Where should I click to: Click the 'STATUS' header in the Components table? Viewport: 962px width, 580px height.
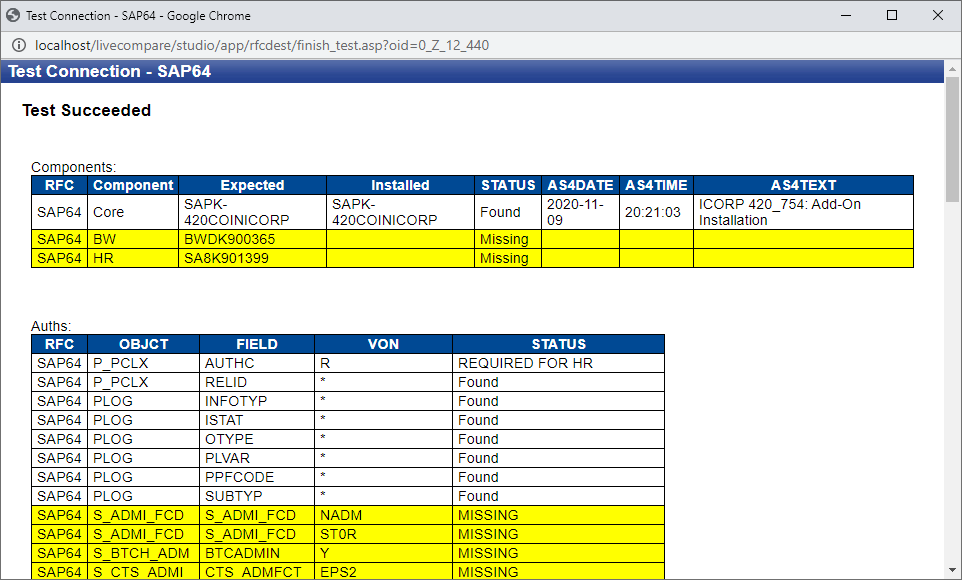pyautogui.click(x=508, y=185)
